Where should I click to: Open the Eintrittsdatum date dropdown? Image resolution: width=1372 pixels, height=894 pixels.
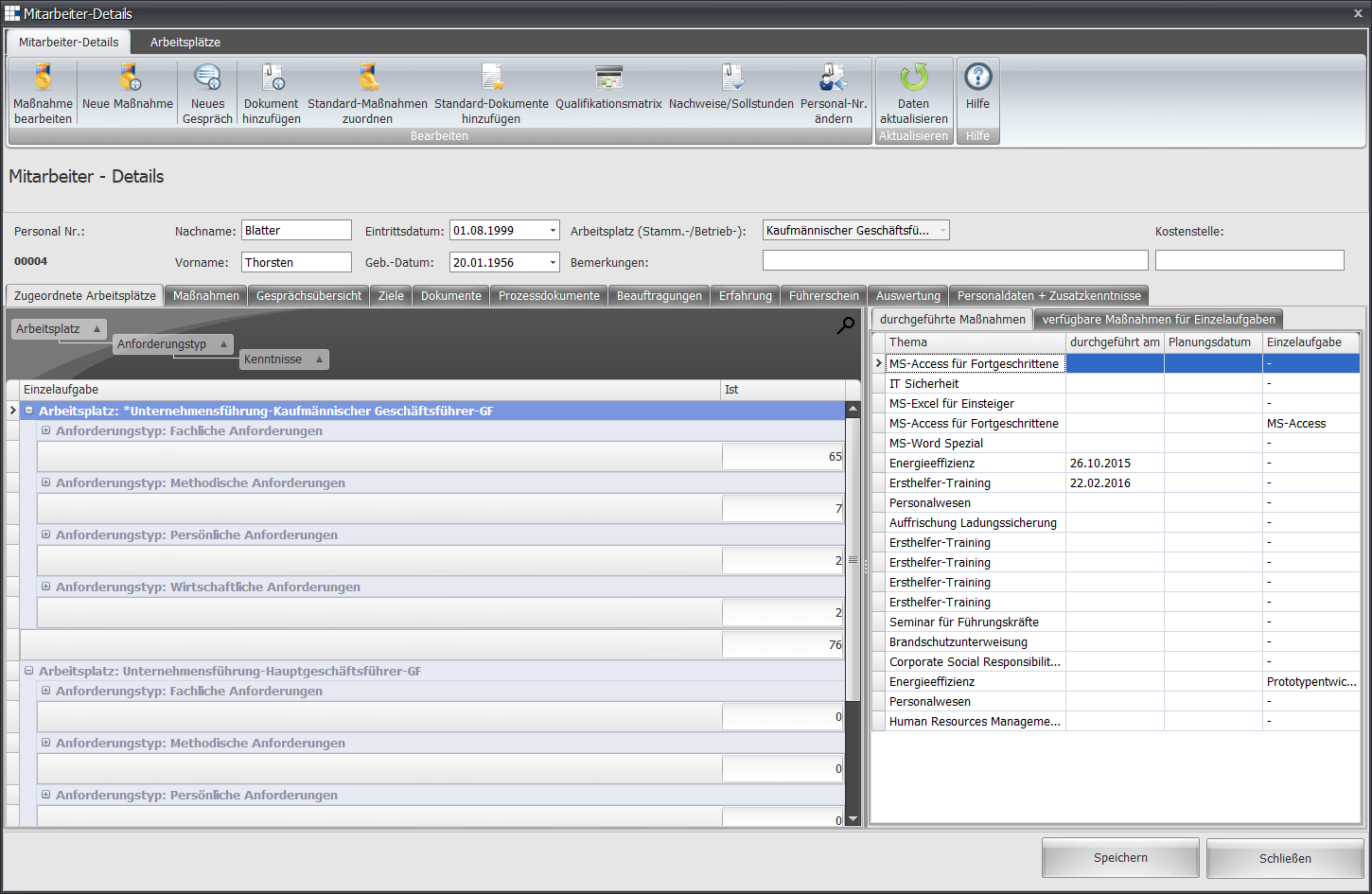553,231
